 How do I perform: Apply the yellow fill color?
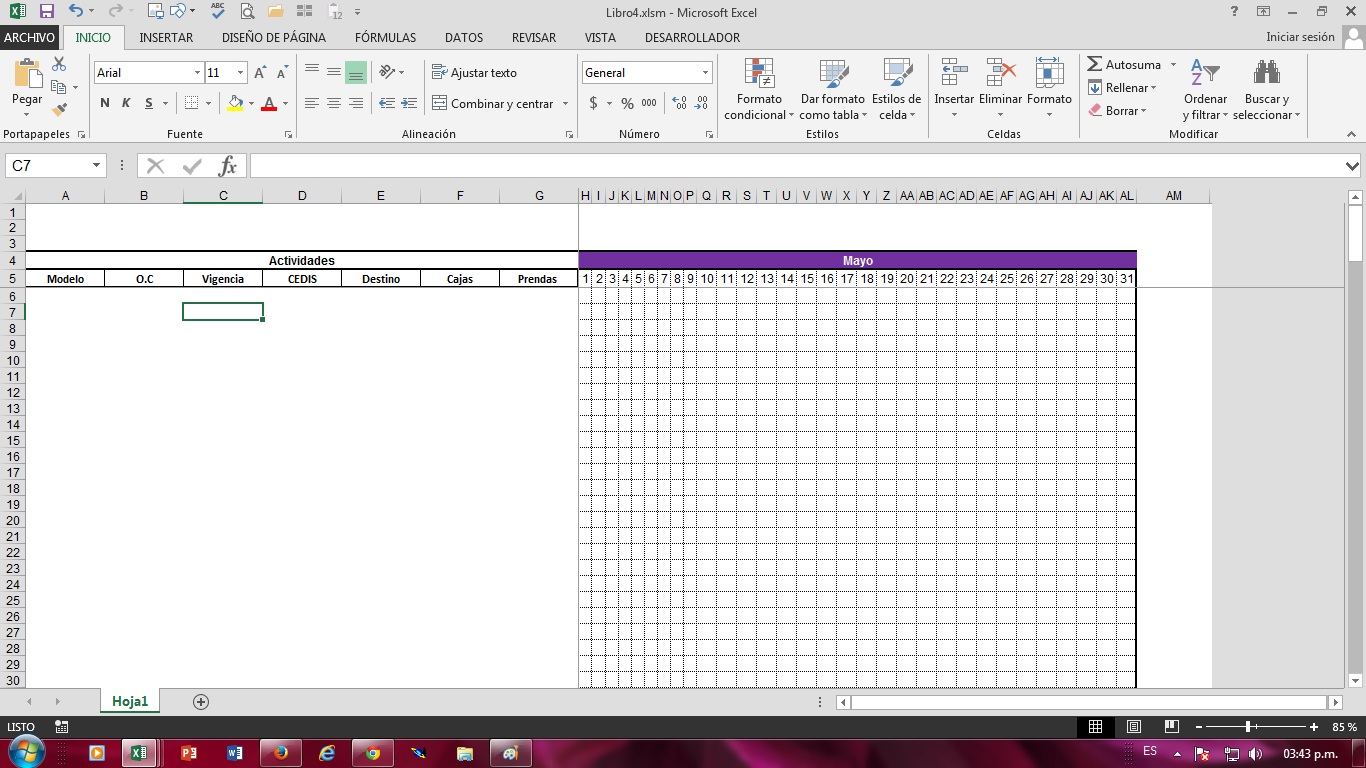click(235, 103)
